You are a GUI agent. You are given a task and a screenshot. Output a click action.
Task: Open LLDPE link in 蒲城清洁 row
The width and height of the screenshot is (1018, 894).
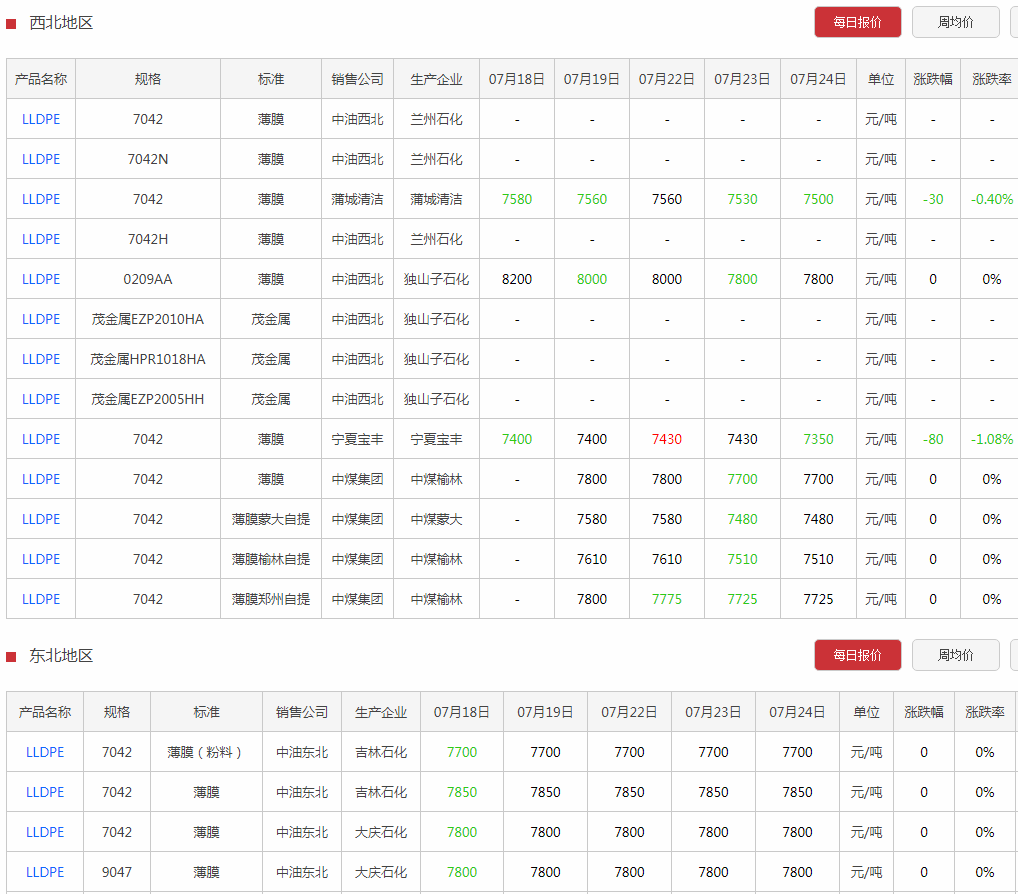click(41, 199)
